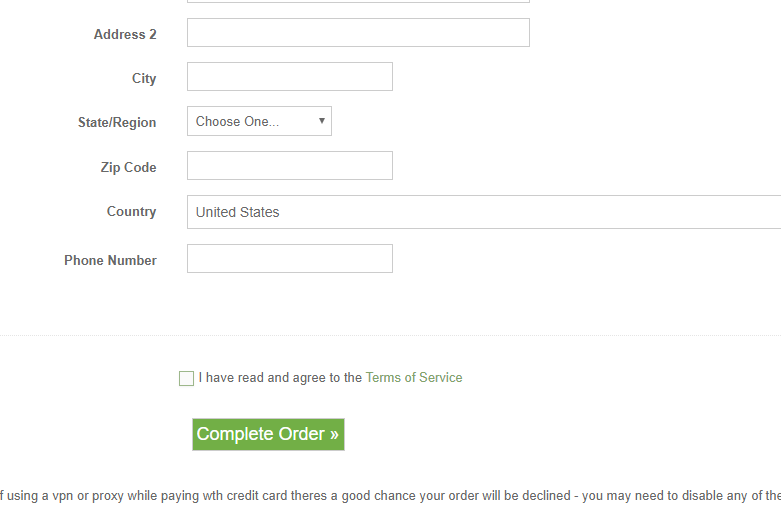
Task: Click the State/Region label text
Action: tap(117, 123)
